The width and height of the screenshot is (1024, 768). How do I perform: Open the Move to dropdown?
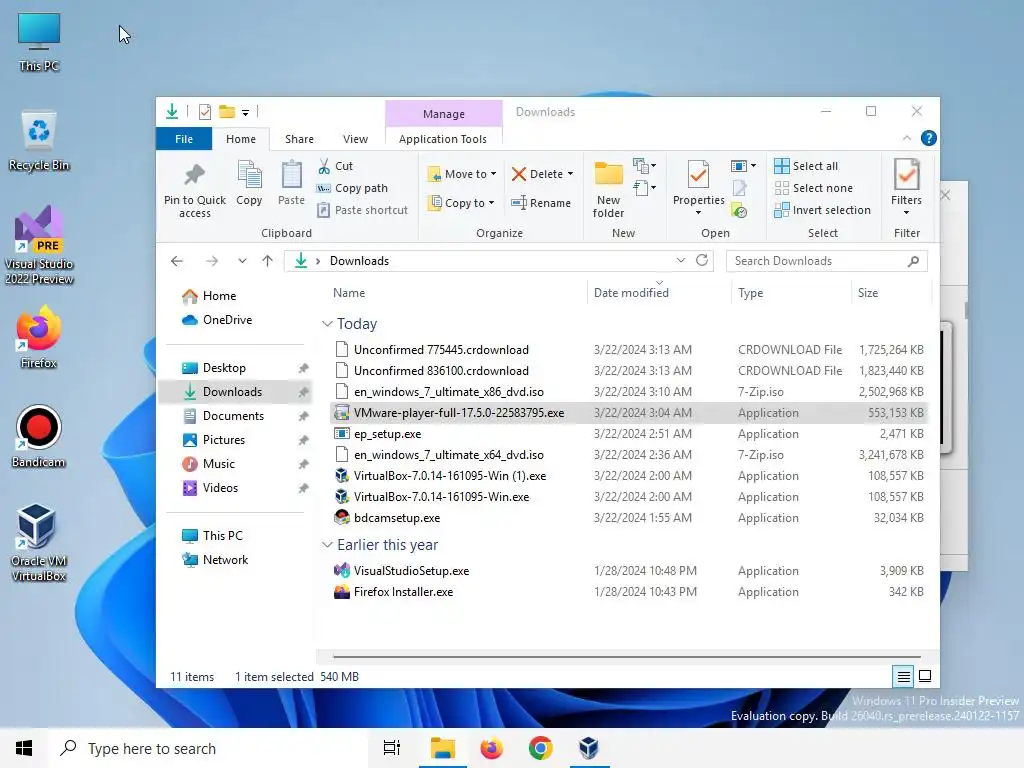tap(462, 174)
